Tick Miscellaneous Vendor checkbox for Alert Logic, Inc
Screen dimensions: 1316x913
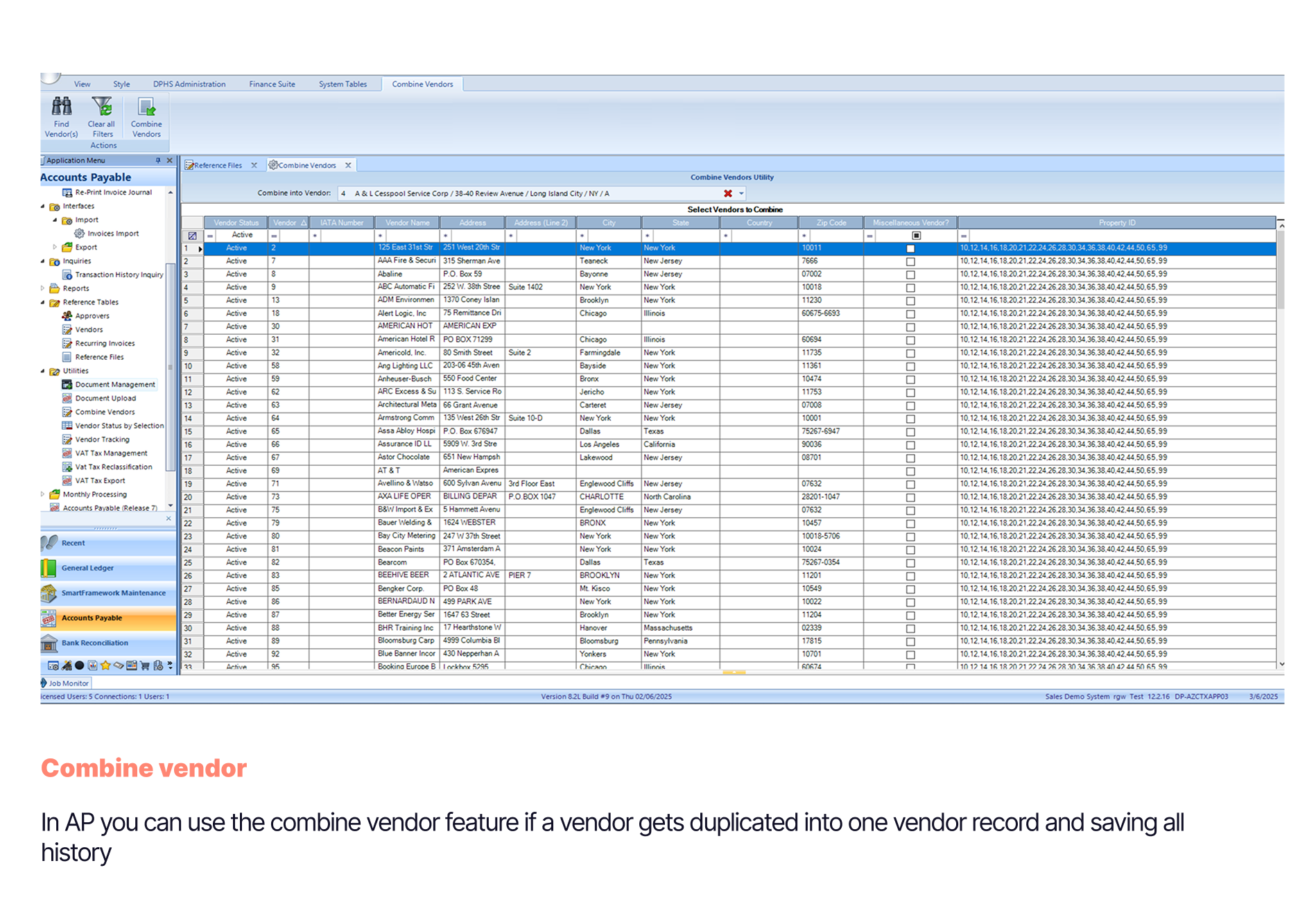[910, 314]
